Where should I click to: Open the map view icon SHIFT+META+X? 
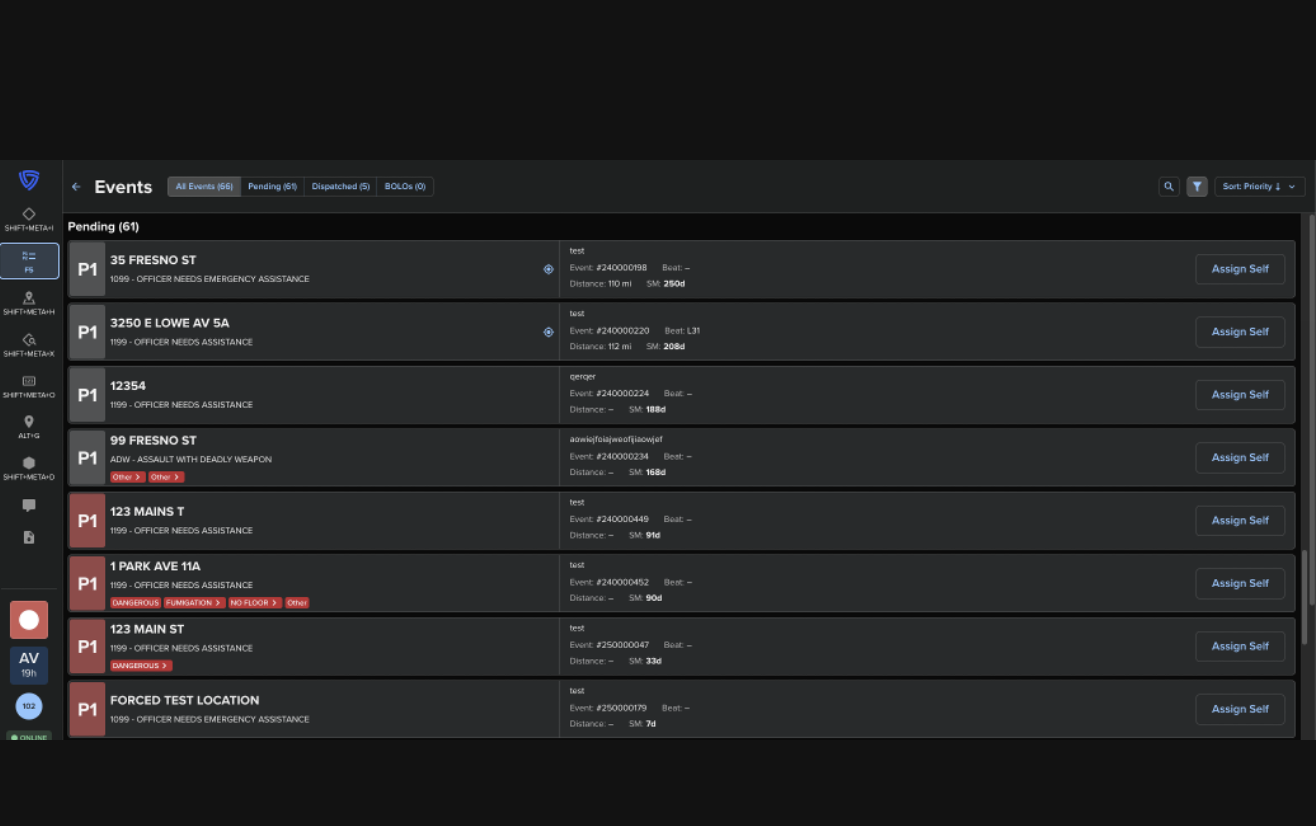pos(29,341)
